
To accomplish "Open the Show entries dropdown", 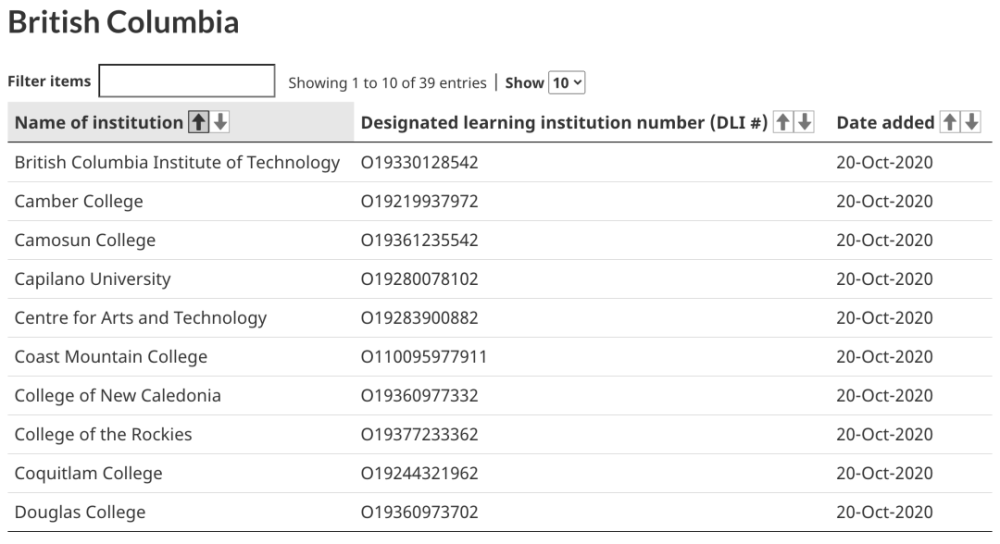I will pyautogui.click(x=566, y=82).
